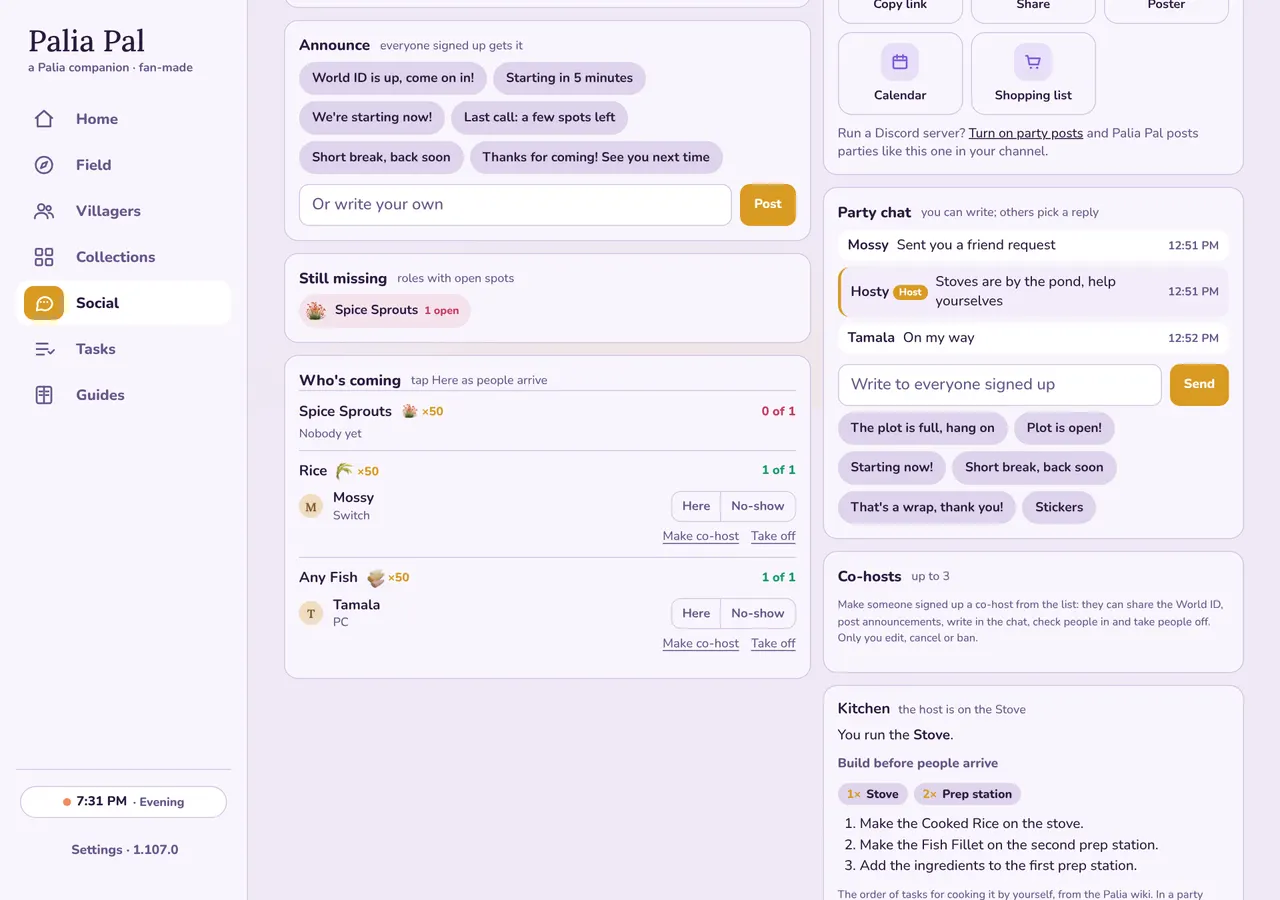
Task: Open Settings · 1.107.0 link
Action: [x=124, y=850]
